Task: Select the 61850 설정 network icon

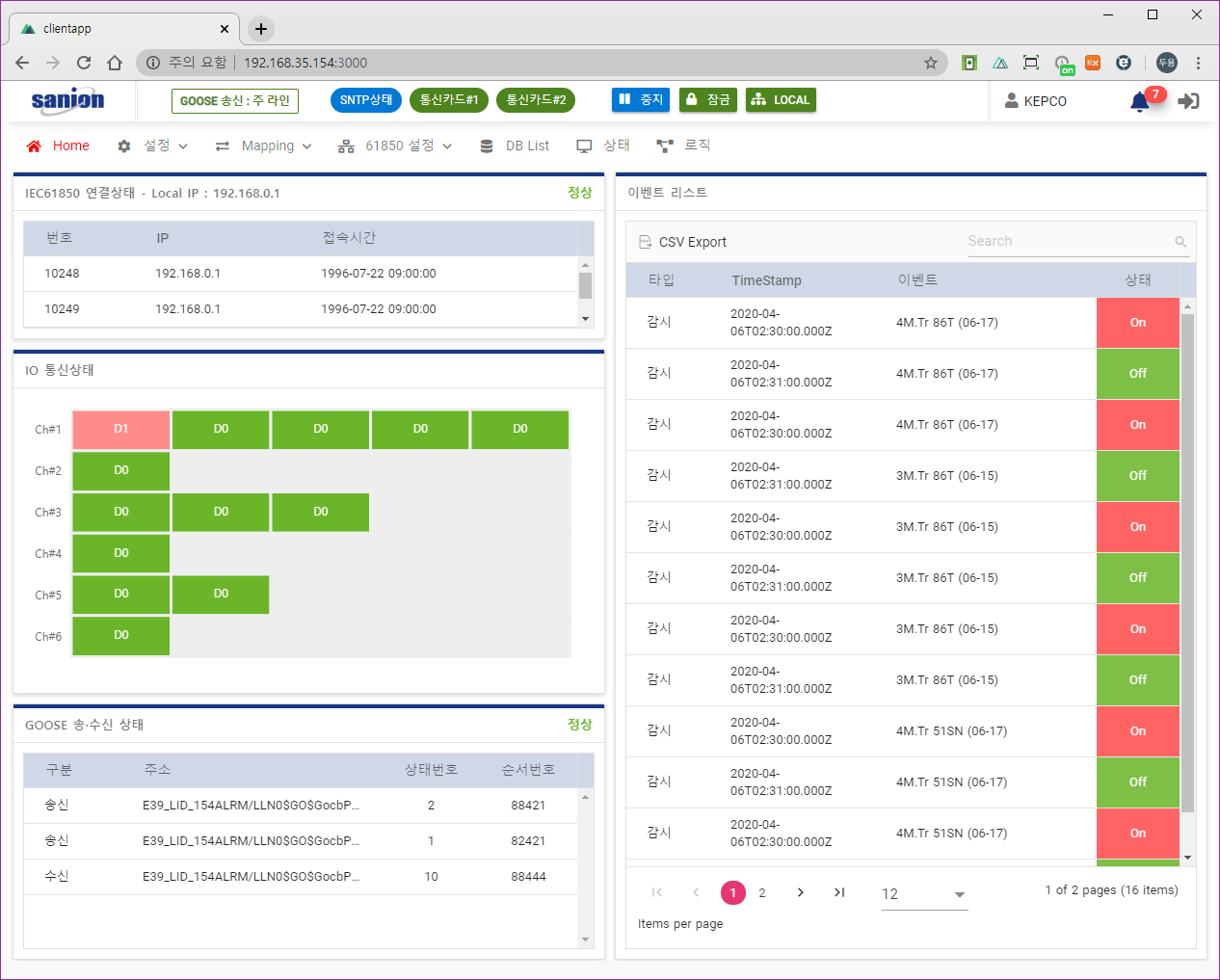Action: tap(345, 145)
